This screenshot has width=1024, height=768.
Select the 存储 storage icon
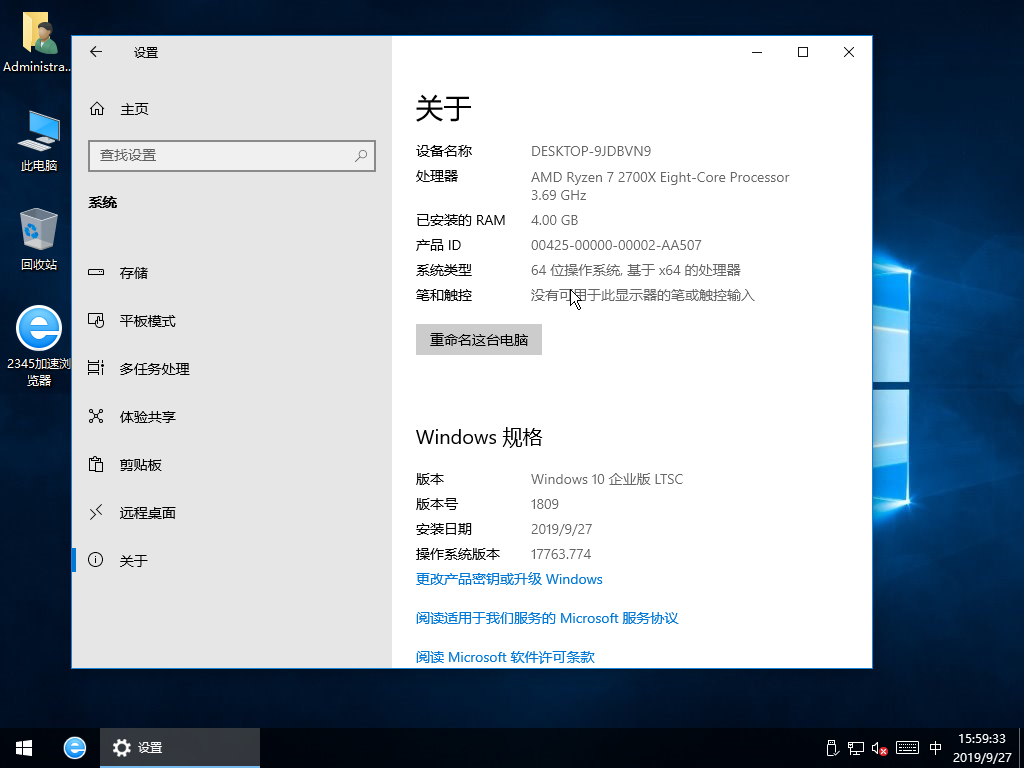coord(96,272)
